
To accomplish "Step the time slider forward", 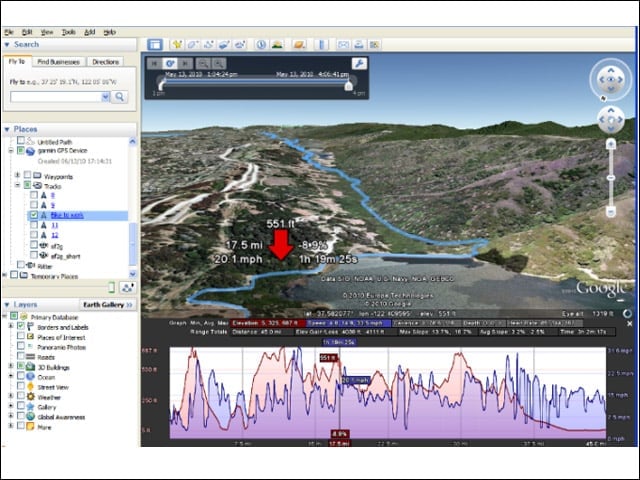I will [185, 64].
